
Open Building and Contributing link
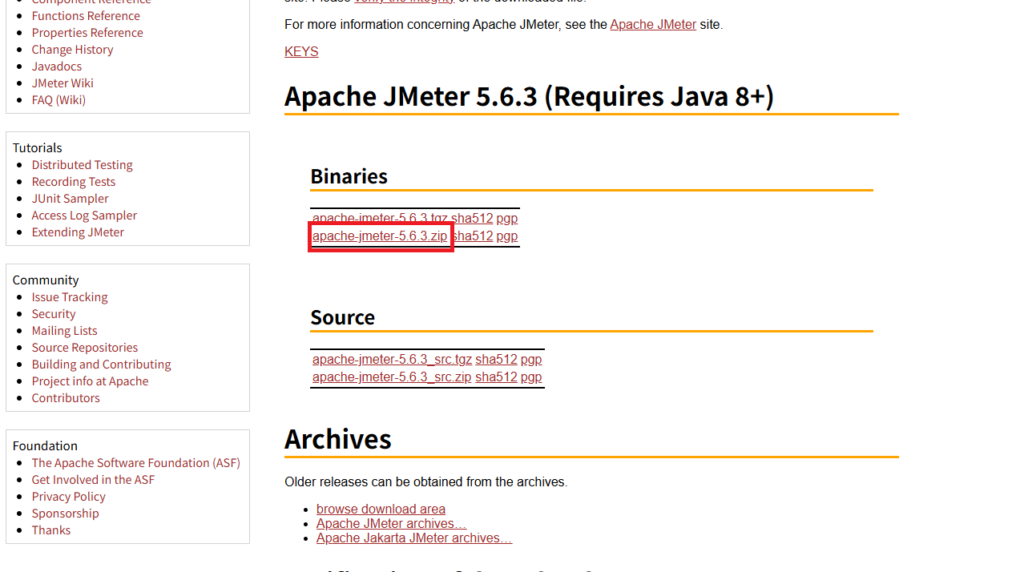tap(101, 364)
